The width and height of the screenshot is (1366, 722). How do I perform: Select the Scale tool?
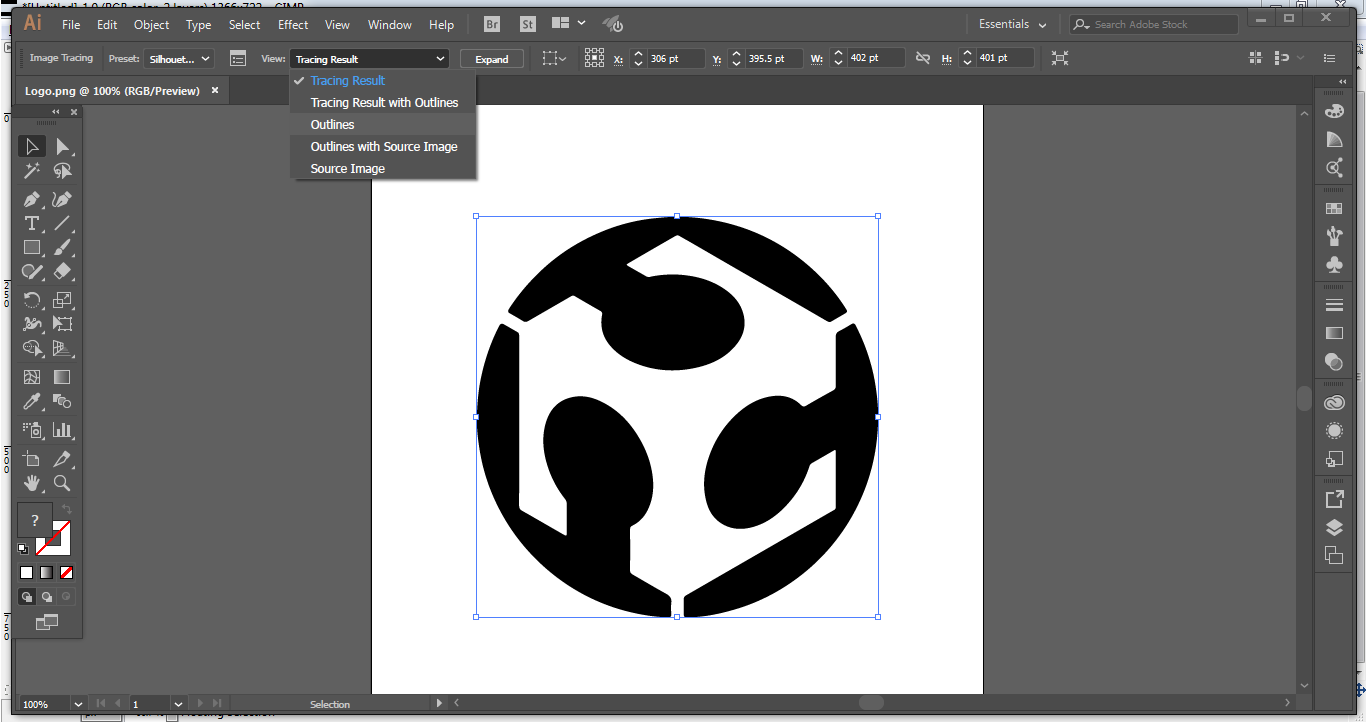coord(62,299)
